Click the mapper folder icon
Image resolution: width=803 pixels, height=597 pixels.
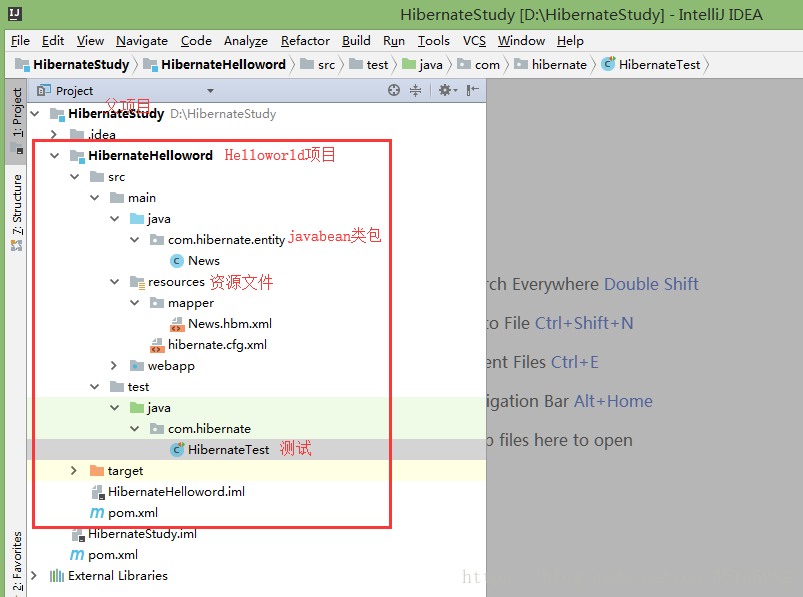pos(157,303)
